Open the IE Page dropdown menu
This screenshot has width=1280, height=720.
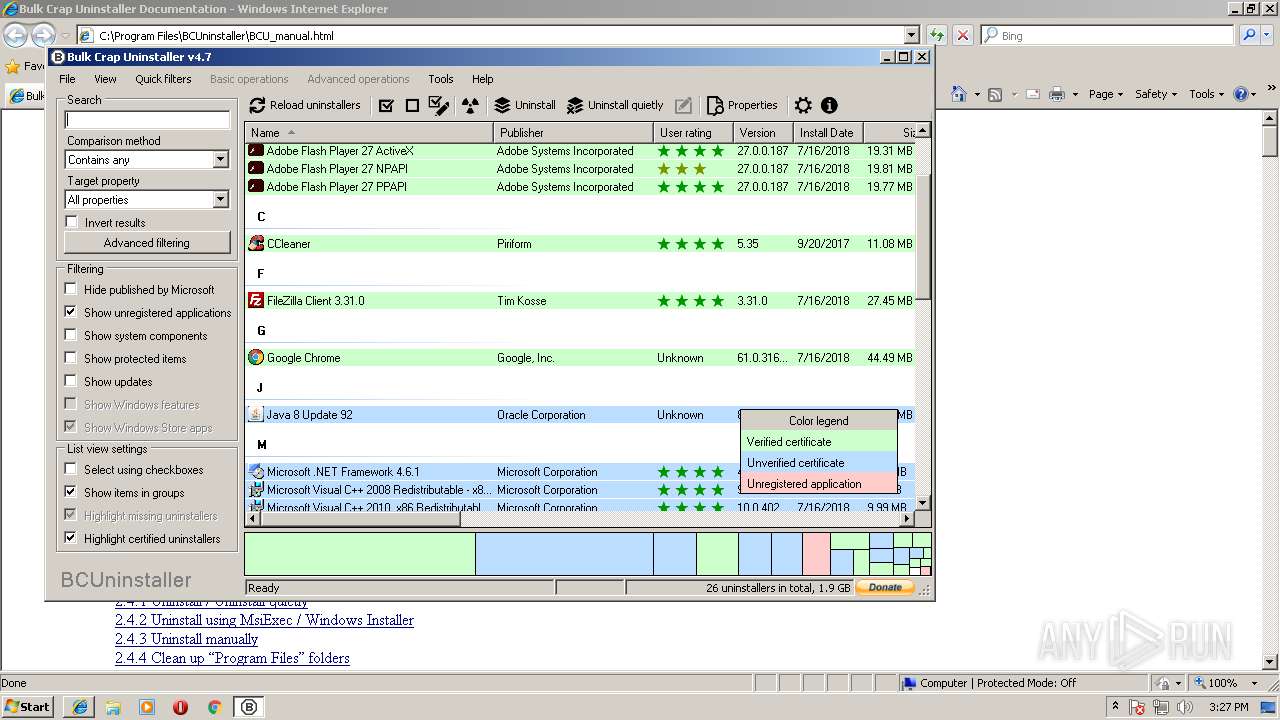tap(1106, 94)
